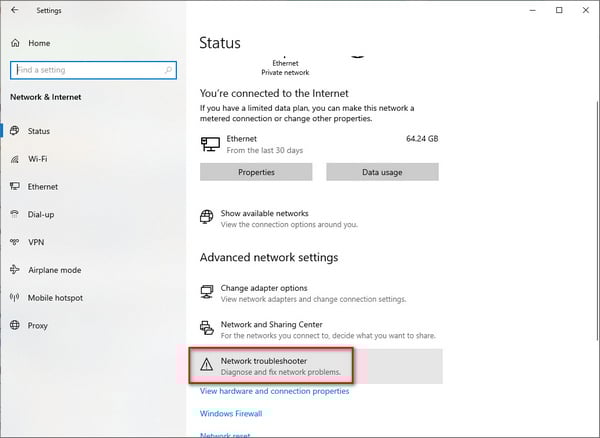Click the Ethernet computer icon beside 64.24 GB
This screenshot has width=600, height=438.
click(x=210, y=144)
